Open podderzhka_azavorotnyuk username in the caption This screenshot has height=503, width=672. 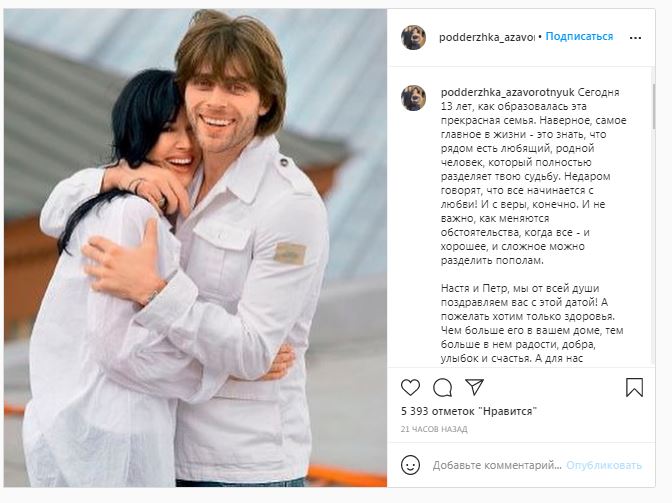click(x=507, y=92)
